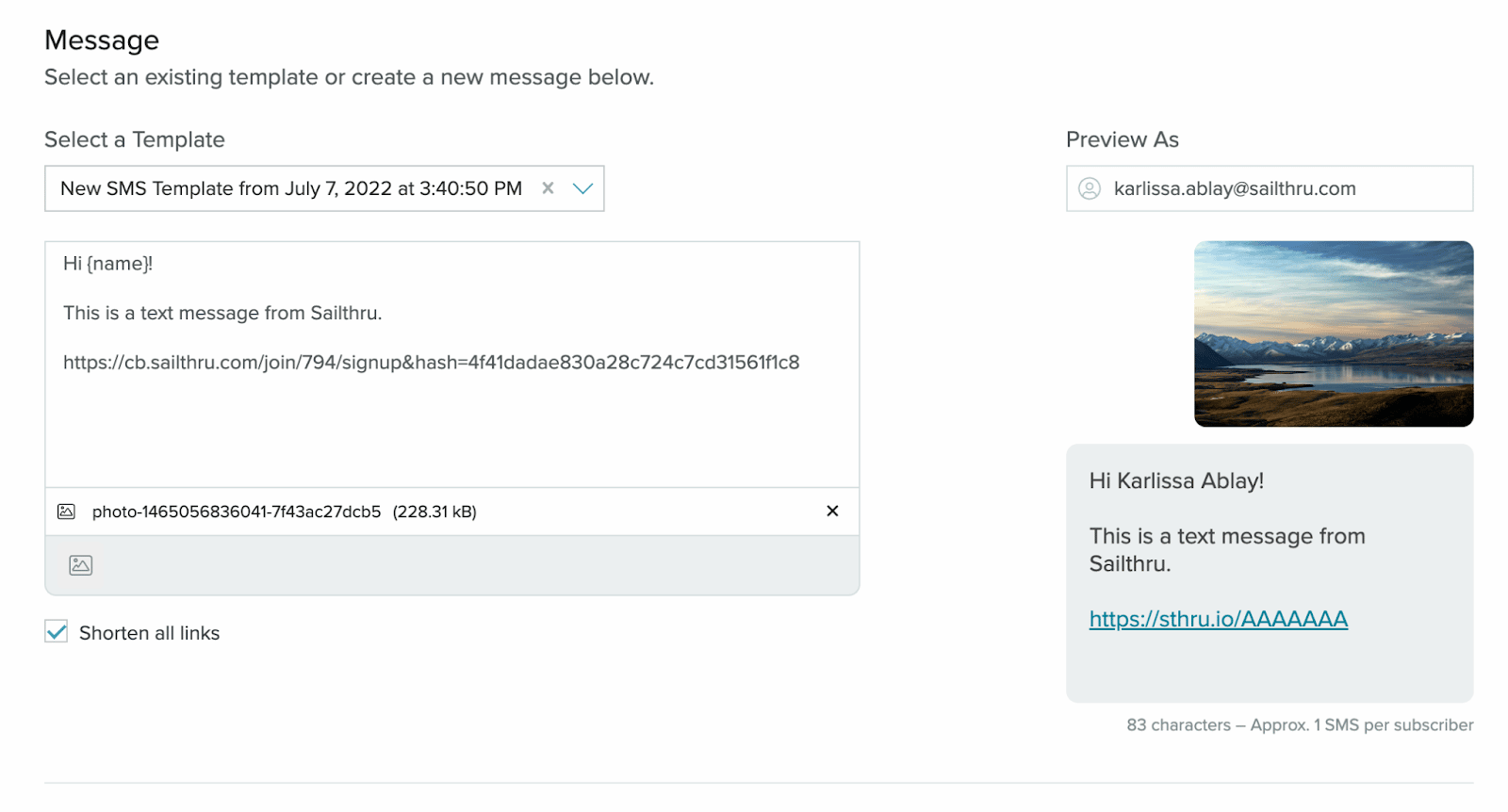1508x812 pixels.
Task: Click the link shown in the message body
Action: tap(432, 362)
